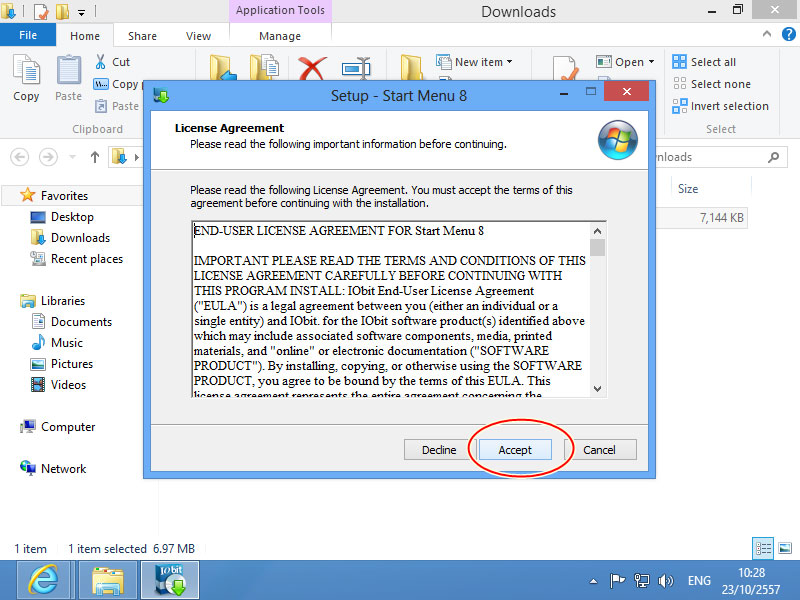The height and width of the screenshot is (600, 800).
Task: Open the Documents library
Action: [x=81, y=321]
